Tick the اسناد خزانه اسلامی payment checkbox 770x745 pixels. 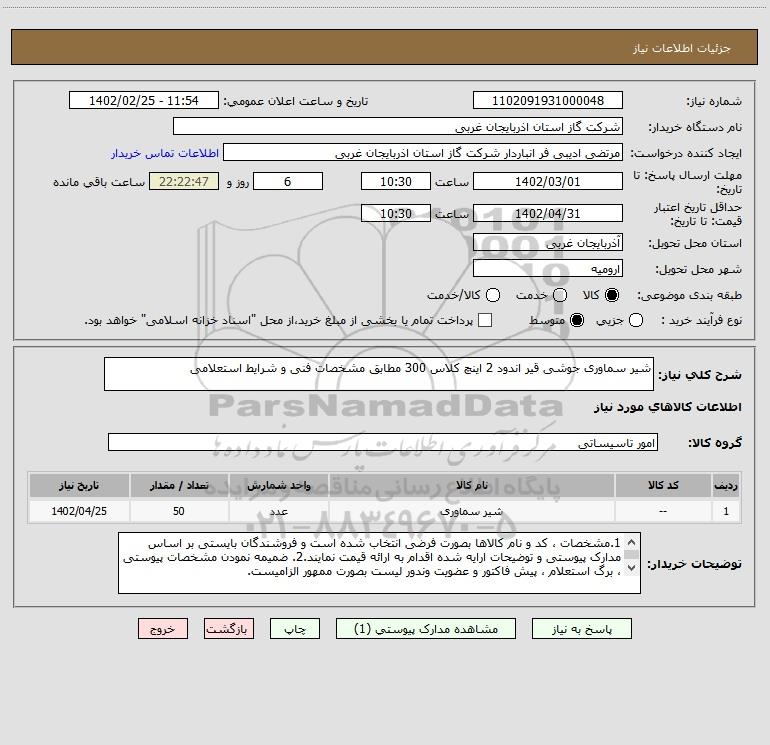[485, 320]
